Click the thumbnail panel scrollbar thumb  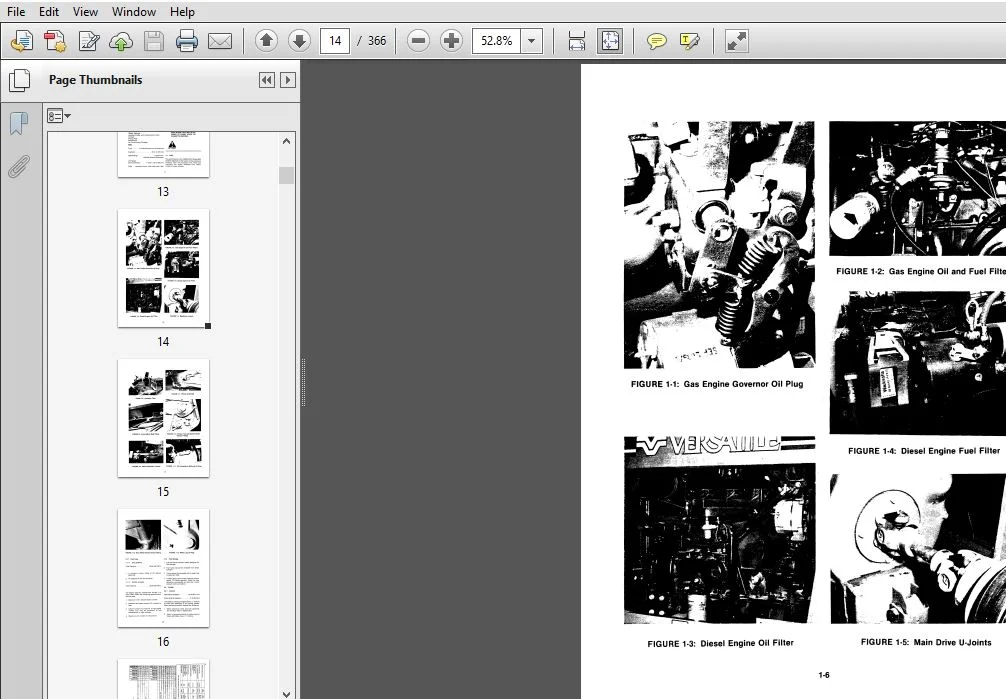tap(287, 175)
